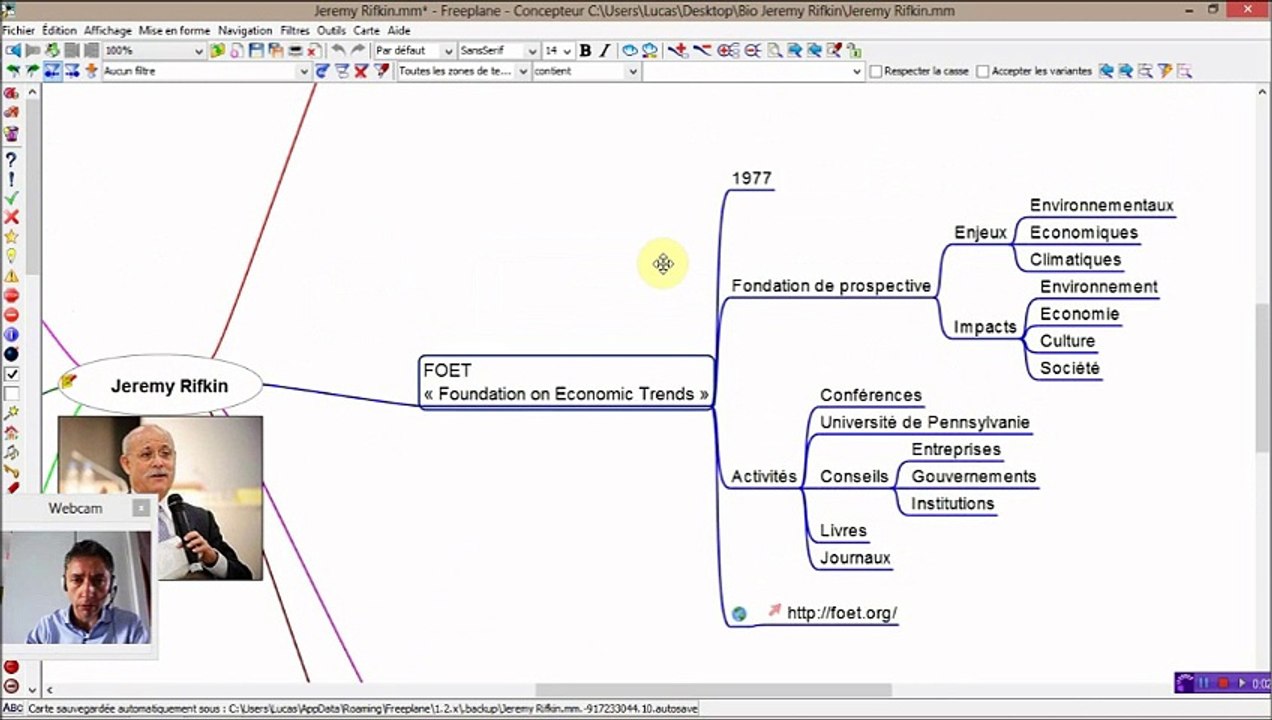Viewport: 1272px width, 720px height.
Task: Enable the Accepter les variantes checkbox
Action: point(983,71)
